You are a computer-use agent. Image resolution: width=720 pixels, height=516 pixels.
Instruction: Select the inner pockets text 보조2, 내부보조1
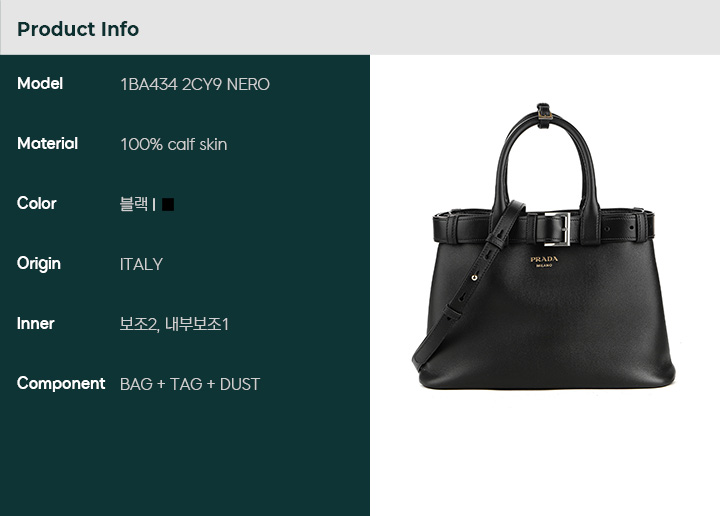click(174, 324)
